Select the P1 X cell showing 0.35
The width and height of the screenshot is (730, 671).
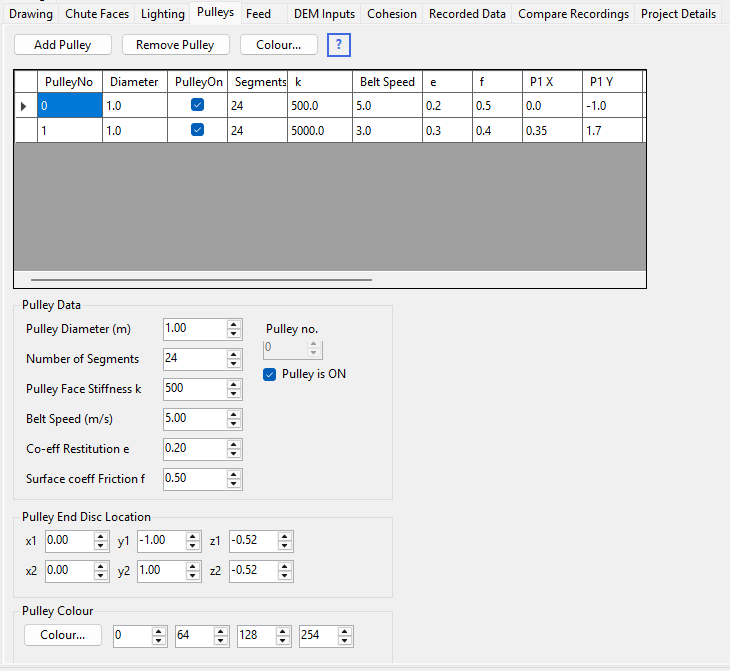click(x=552, y=130)
